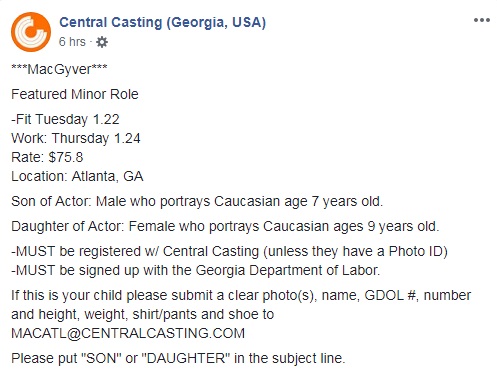The height and width of the screenshot is (376, 497).
Task: Click the Son of Actor description line
Action: (197, 202)
